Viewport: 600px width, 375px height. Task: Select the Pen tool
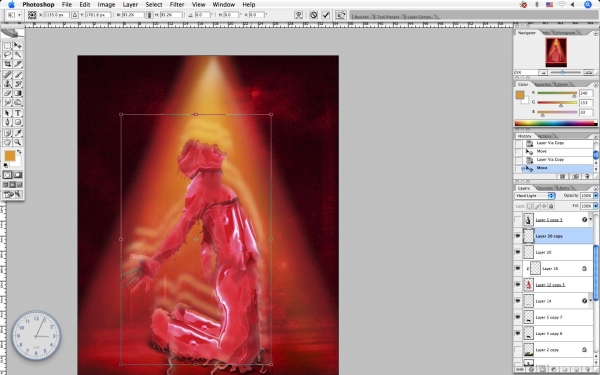pyautogui.click(x=7, y=122)
